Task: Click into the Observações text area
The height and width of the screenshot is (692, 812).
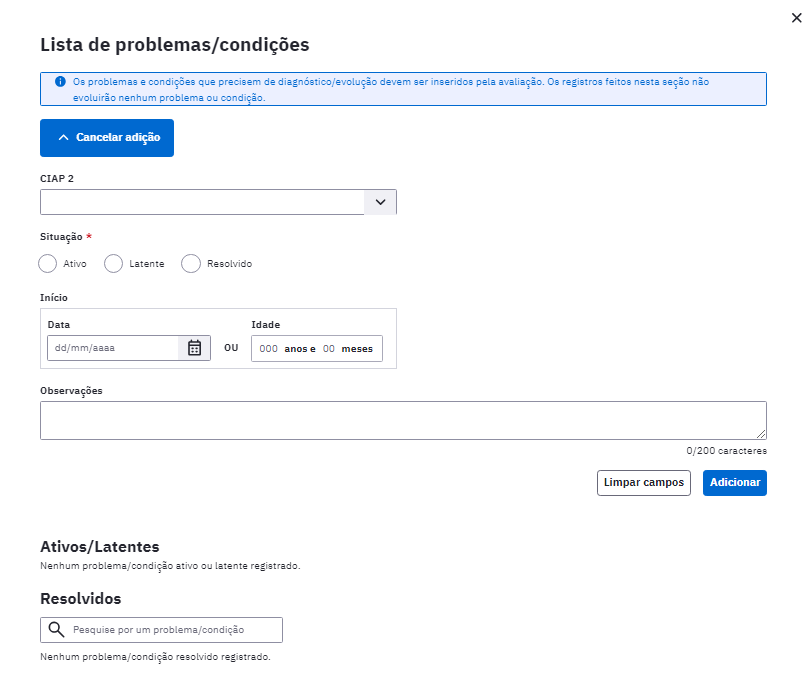Action: (403, 421)
